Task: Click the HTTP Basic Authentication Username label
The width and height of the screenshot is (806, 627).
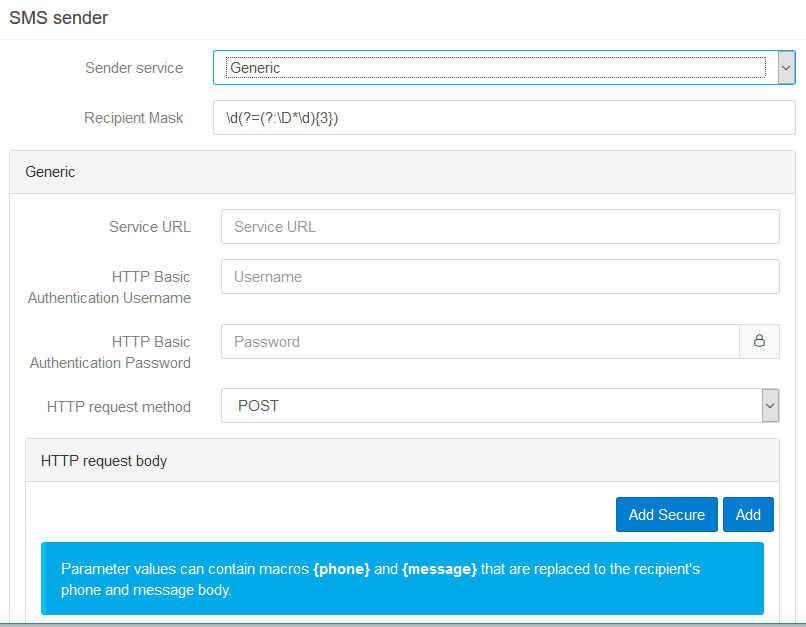Action: click(109, 287)
